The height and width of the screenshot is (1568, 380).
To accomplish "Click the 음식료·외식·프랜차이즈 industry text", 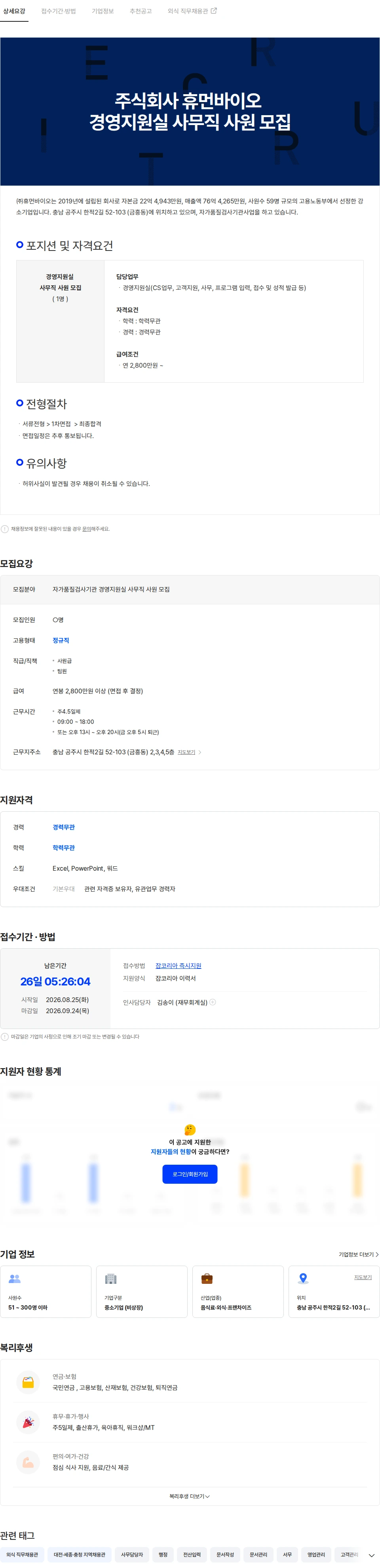I will pos(226,1308).
